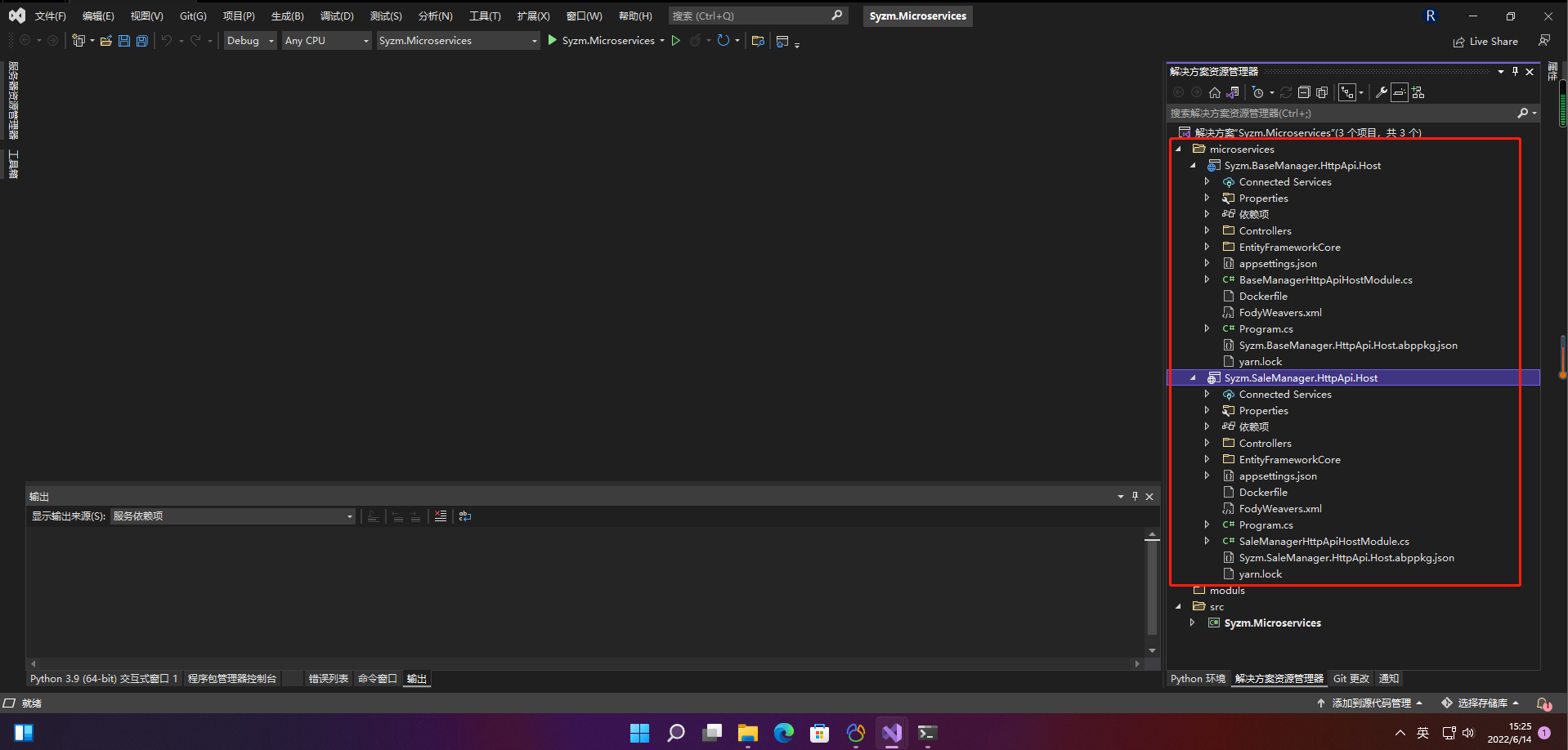
Task: Select SaleManagerHttpApiHostModule.cs file
Action: pos(1324,542)
